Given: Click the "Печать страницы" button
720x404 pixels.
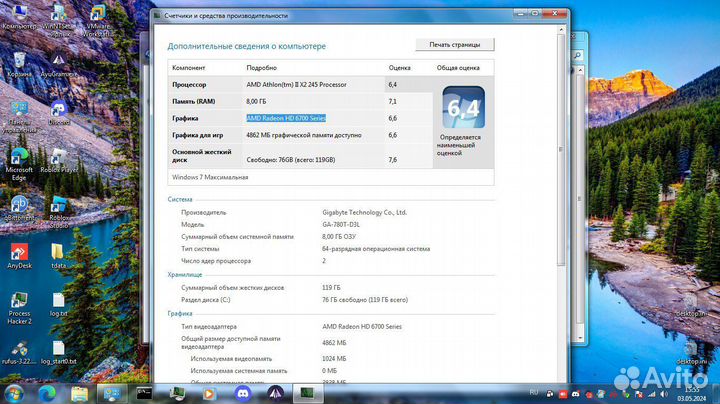Looking at the screenshot, I should click(454, 45).
